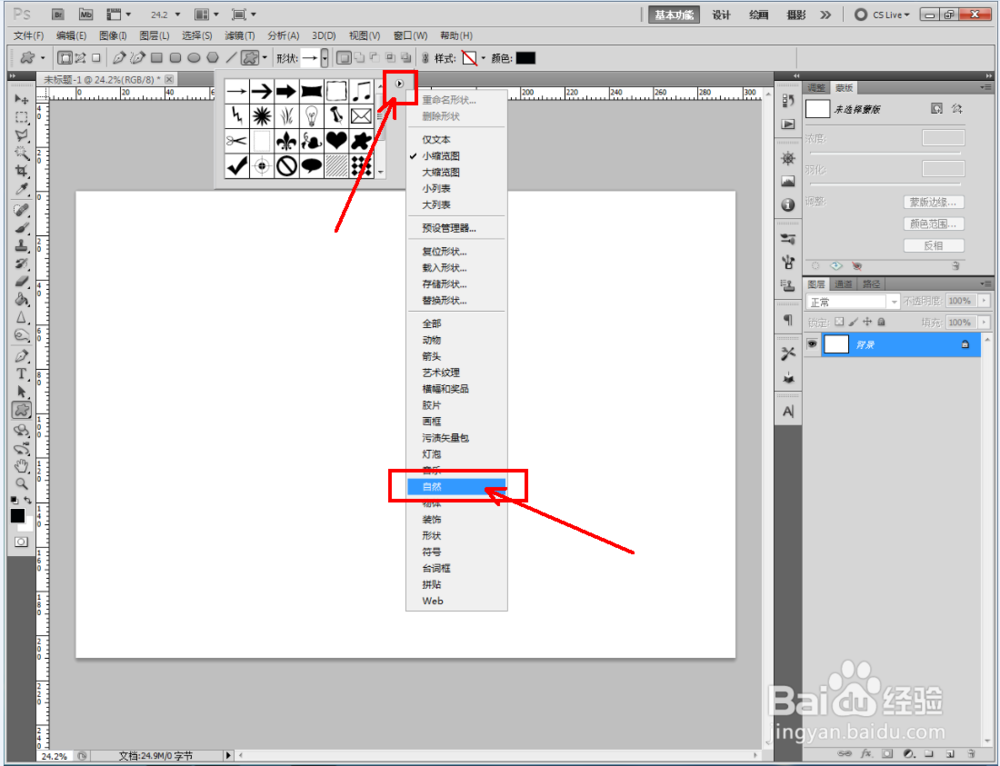Image resolution: width=1000 pixels, height=766 pixels.
Task: Open shape picker flyout menu arrow
Action: (399, 84)
